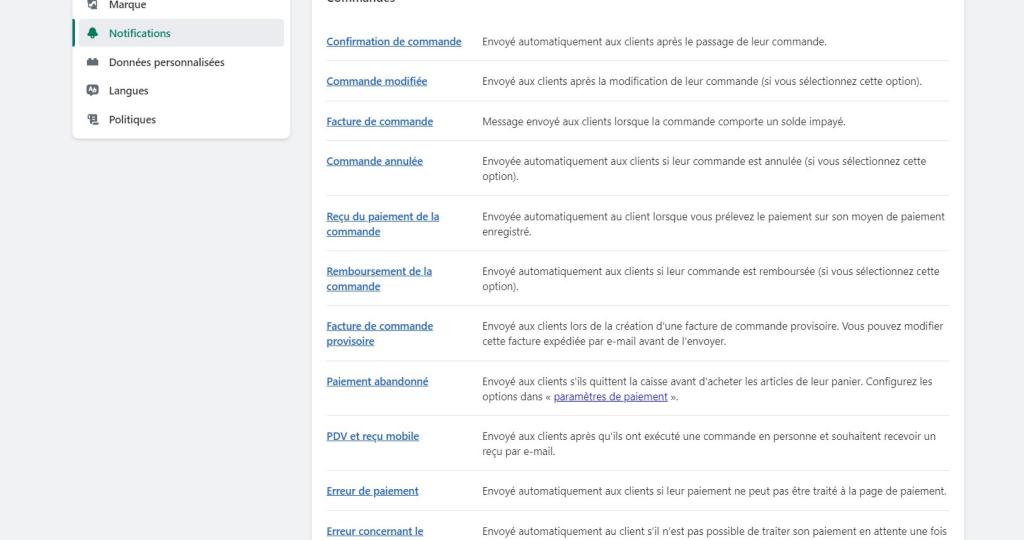Open Facture de commande provisoire link
This screenshot has height=540, width=1024.
pyautogui.click(x=379, y=334)
